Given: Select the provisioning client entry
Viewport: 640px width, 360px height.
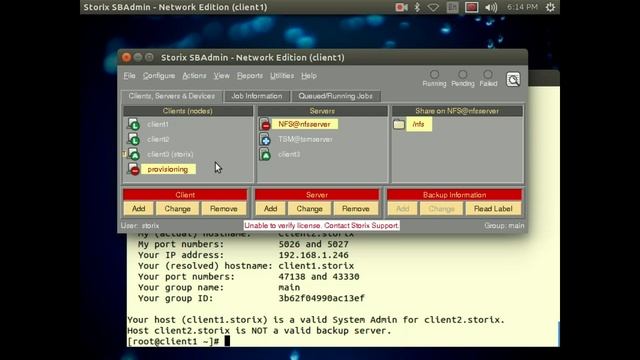Looking at the screenshot, I should click(168, 169).
